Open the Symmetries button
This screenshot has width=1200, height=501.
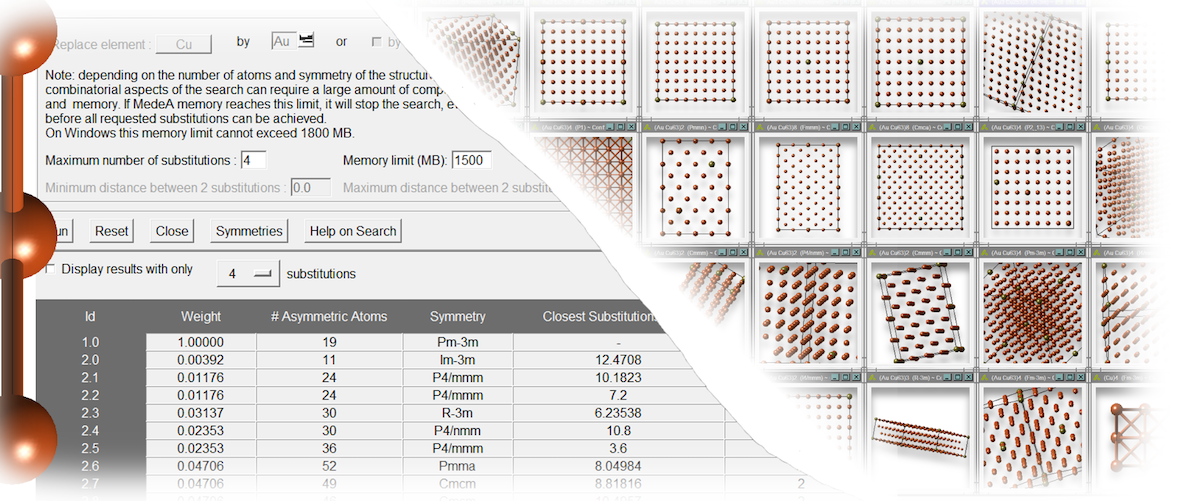coord(249,231)
